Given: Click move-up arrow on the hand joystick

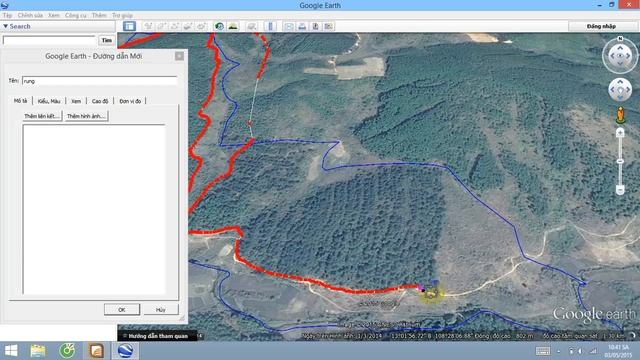Looking at the screenshot, I should coord(620,82).
